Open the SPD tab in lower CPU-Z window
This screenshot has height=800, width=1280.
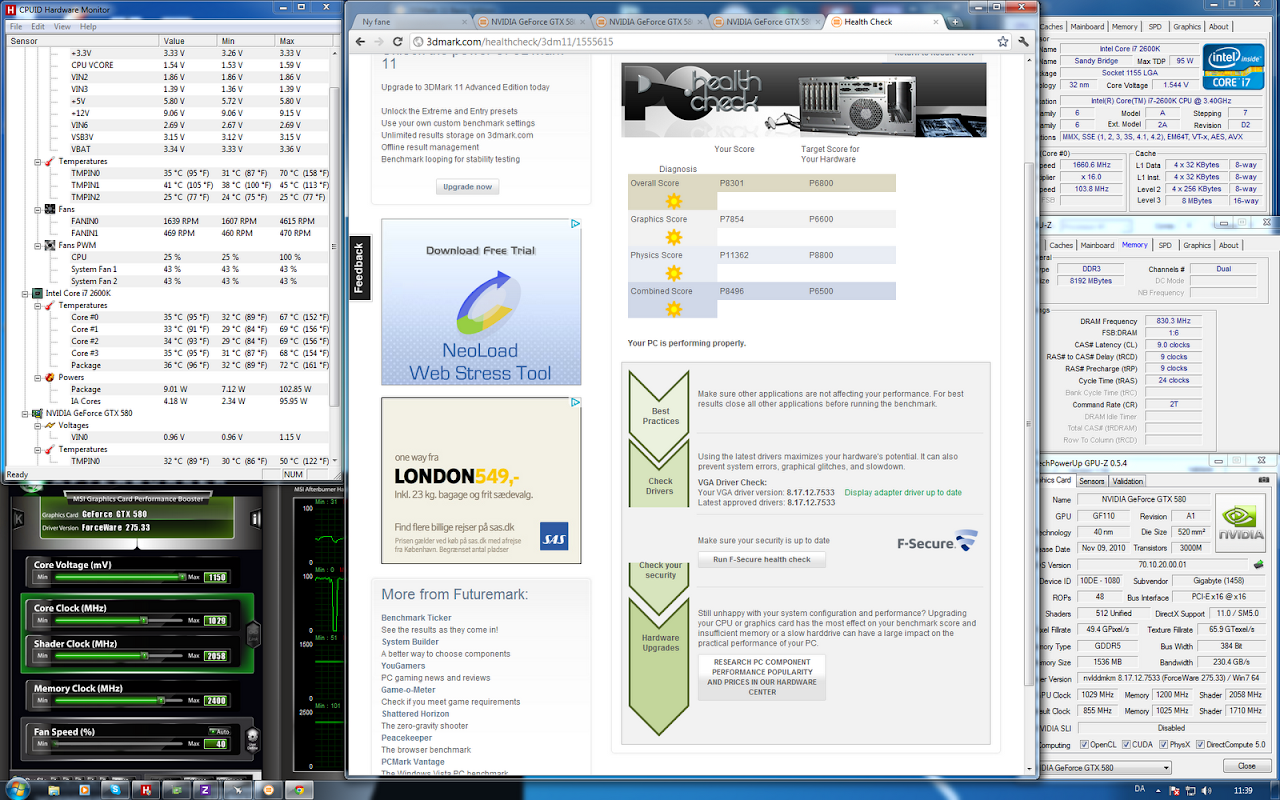(x=1165, y=245)
